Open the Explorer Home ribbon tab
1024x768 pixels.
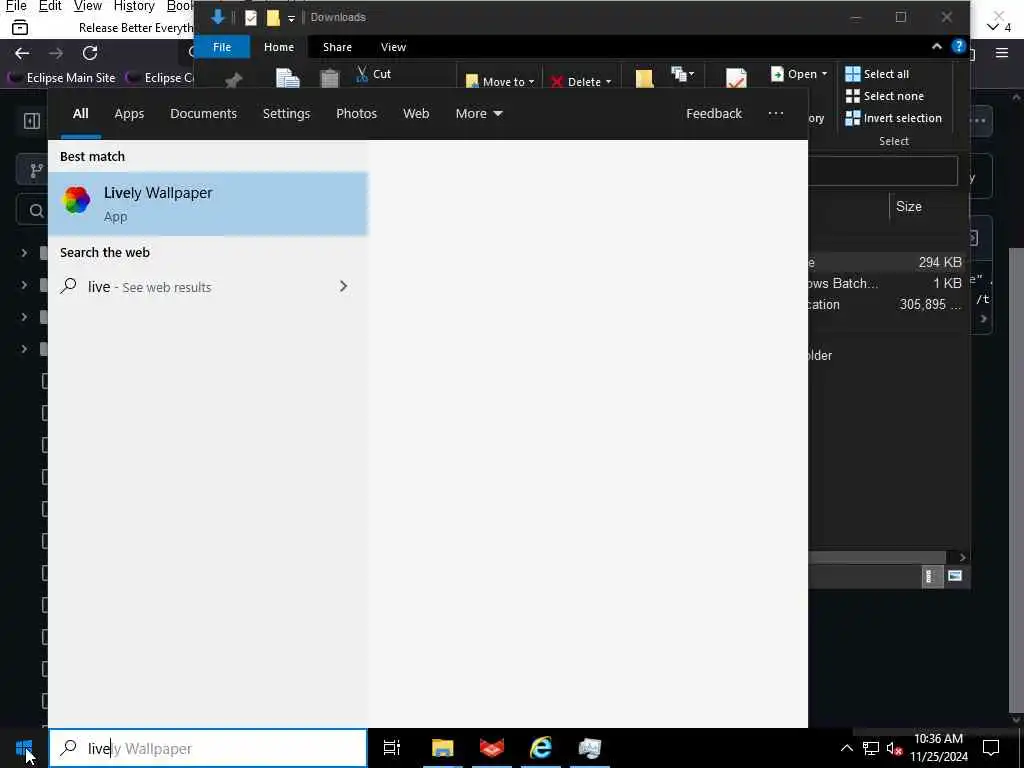[279, 47]
